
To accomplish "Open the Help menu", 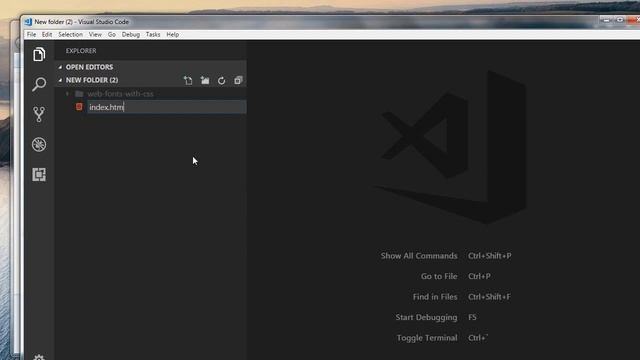I will (x=173, y=35).
